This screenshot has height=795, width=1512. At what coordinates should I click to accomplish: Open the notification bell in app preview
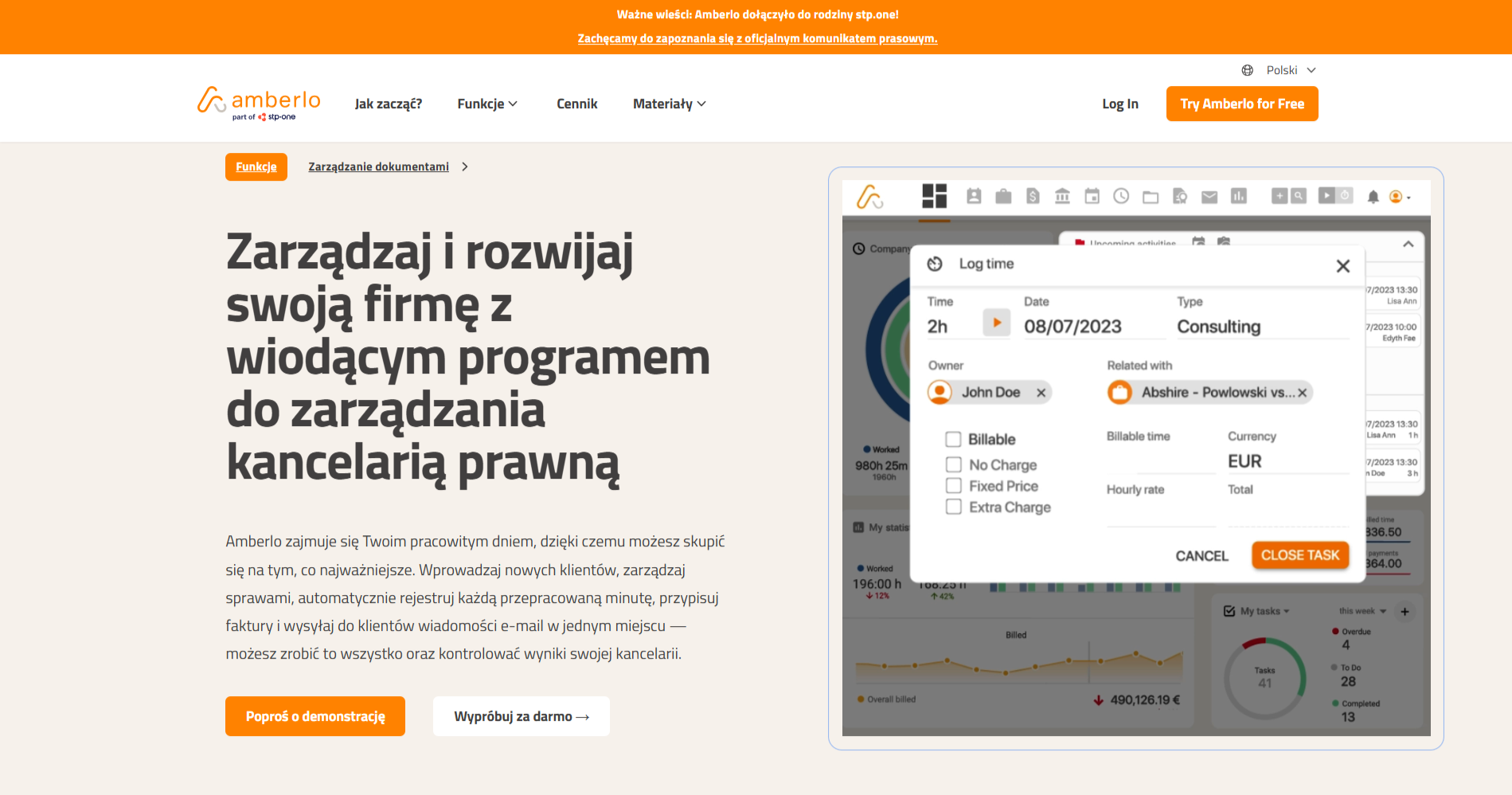(x=1373, y=197)
